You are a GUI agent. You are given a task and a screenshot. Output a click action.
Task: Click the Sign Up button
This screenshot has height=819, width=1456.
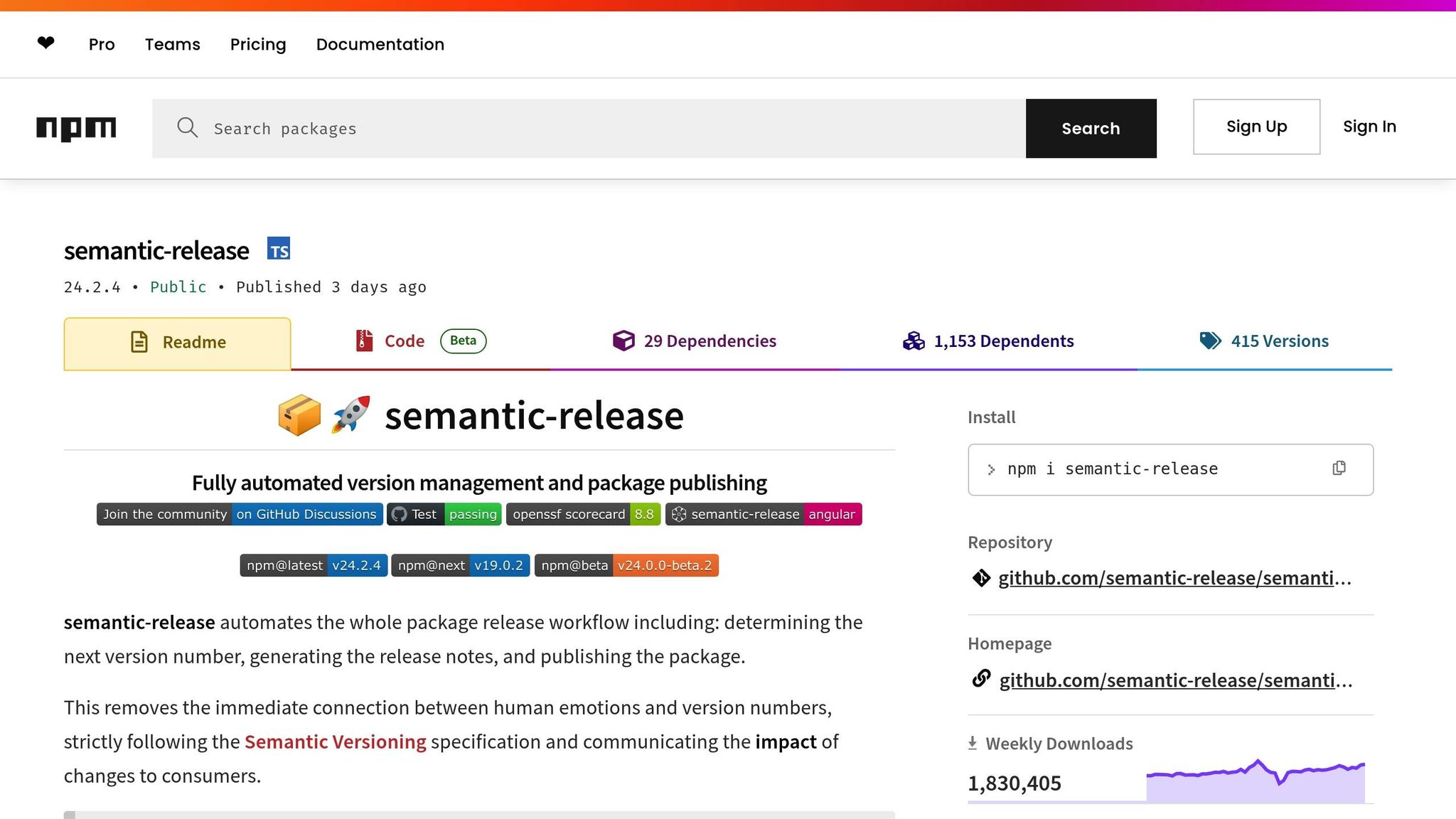point(1256,127)
